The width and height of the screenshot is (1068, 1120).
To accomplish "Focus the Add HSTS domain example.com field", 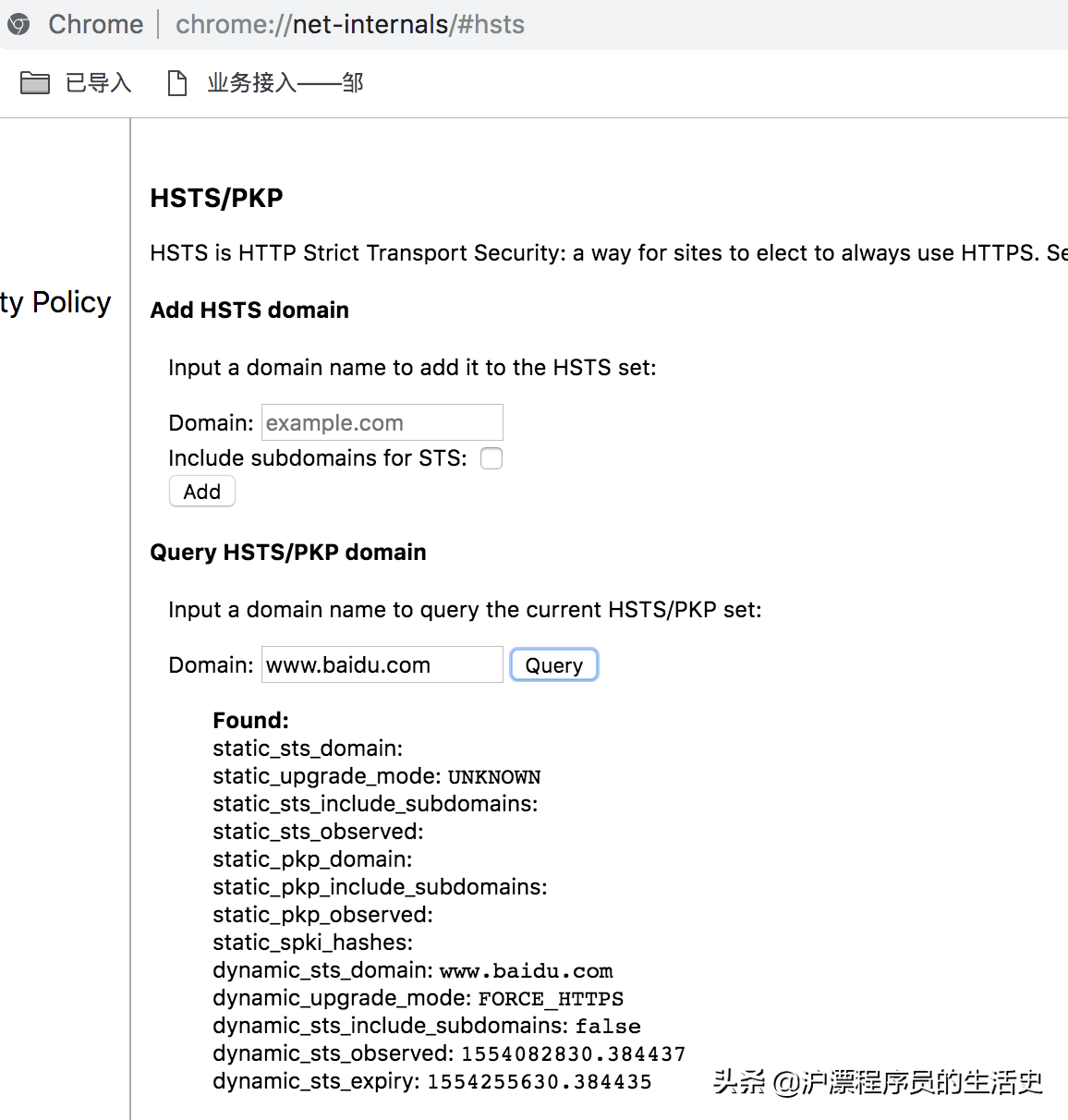I will (382, 423).
